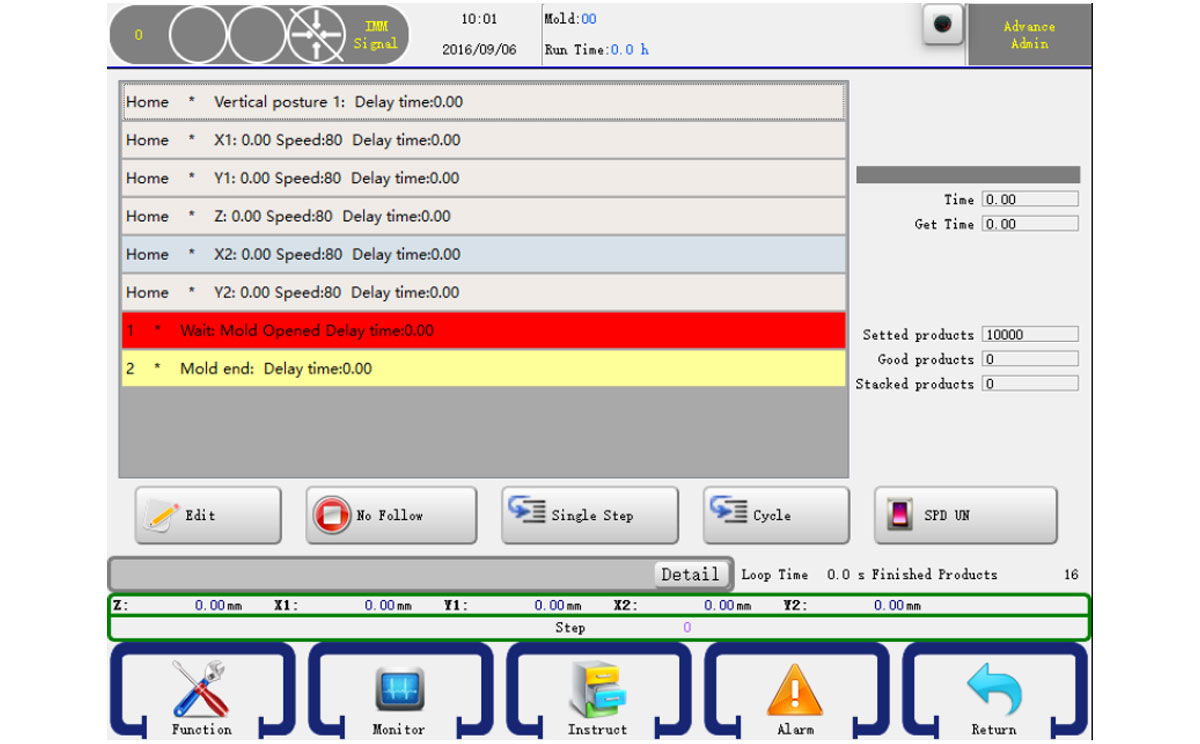Open the Function wrench and screwdriver icon
1200x744 pixels.
[x=201, y=688]
